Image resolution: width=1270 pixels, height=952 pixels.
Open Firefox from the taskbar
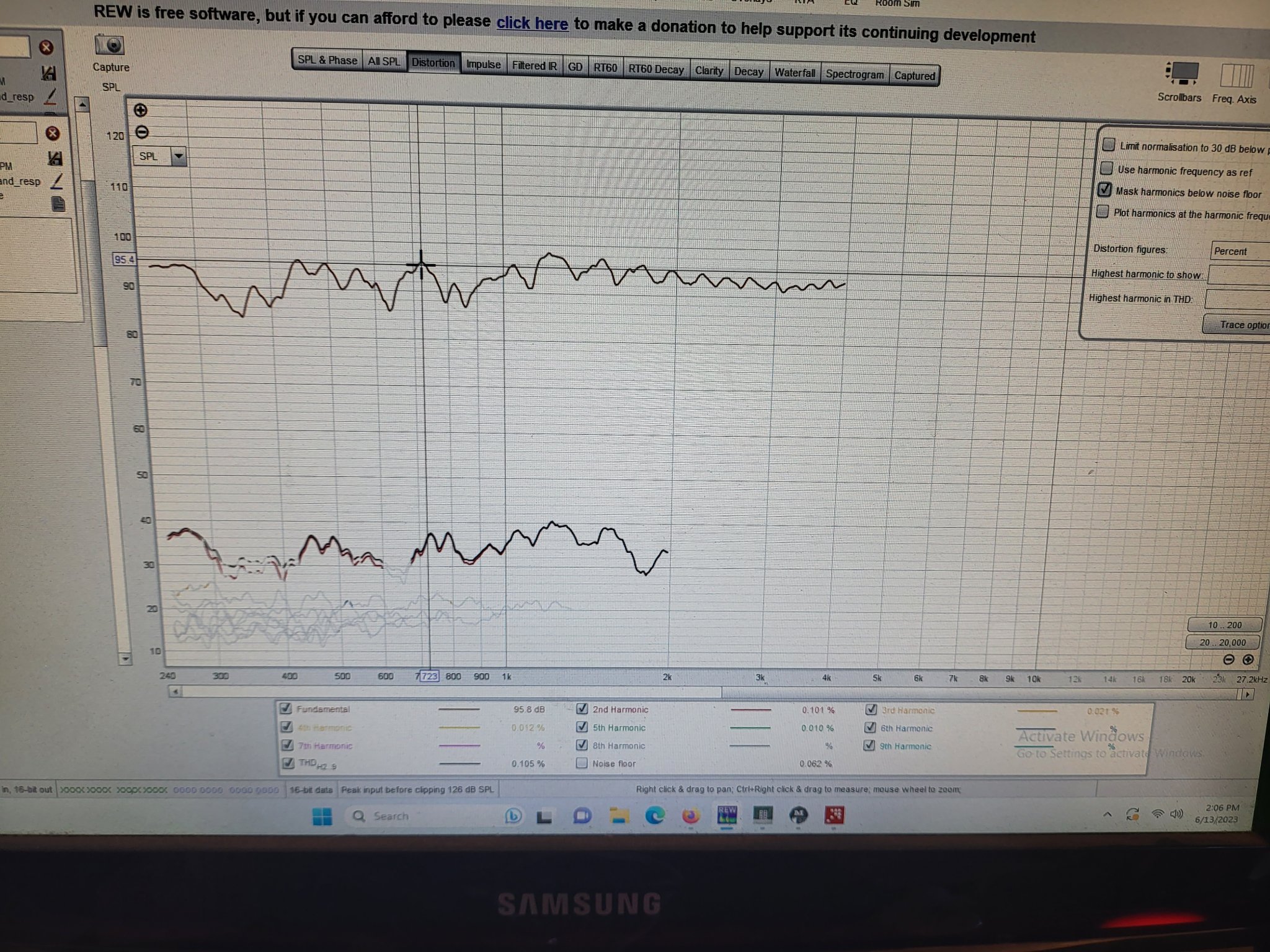tap(690, 816)
